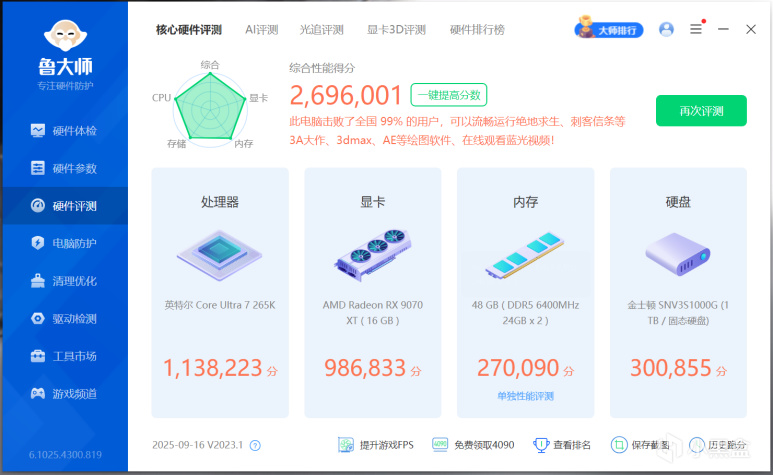Click version number 6.1025.4300.819
Viewport: 773px width, 475px height.
(x=65, y=454)
